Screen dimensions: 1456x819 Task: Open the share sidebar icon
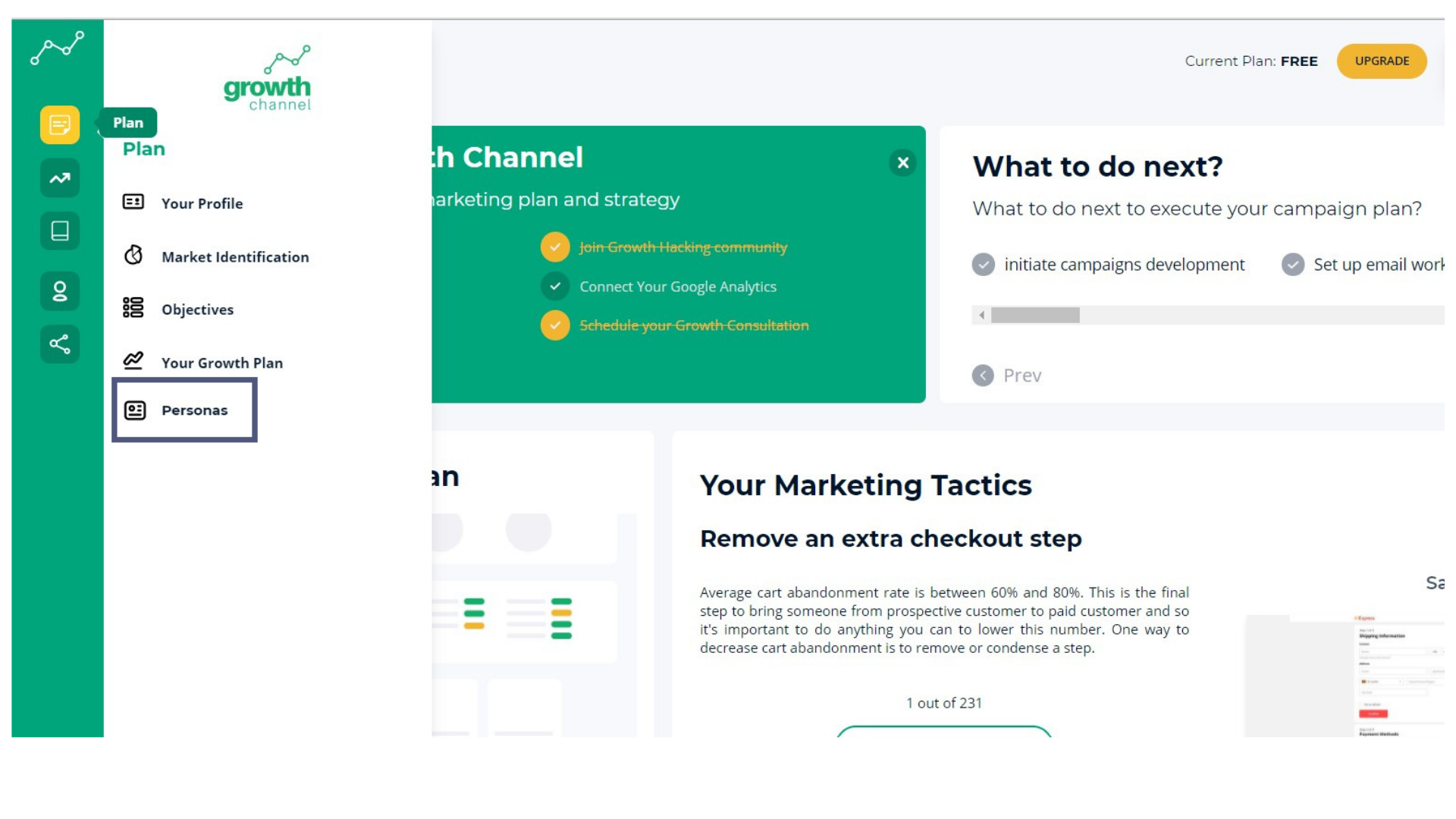[60, 344]
